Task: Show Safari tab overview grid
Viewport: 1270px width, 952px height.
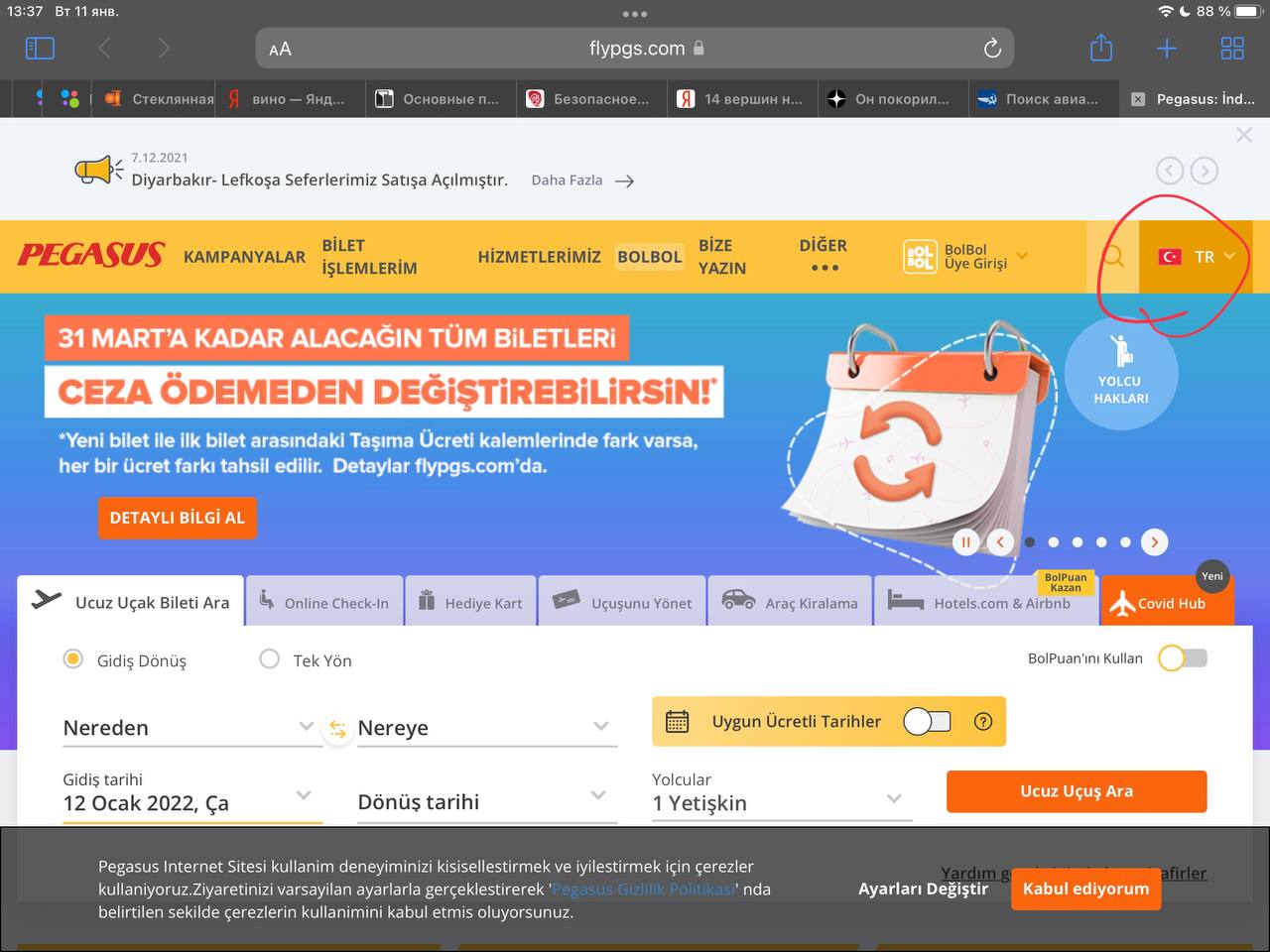Action: (1232, 48)
